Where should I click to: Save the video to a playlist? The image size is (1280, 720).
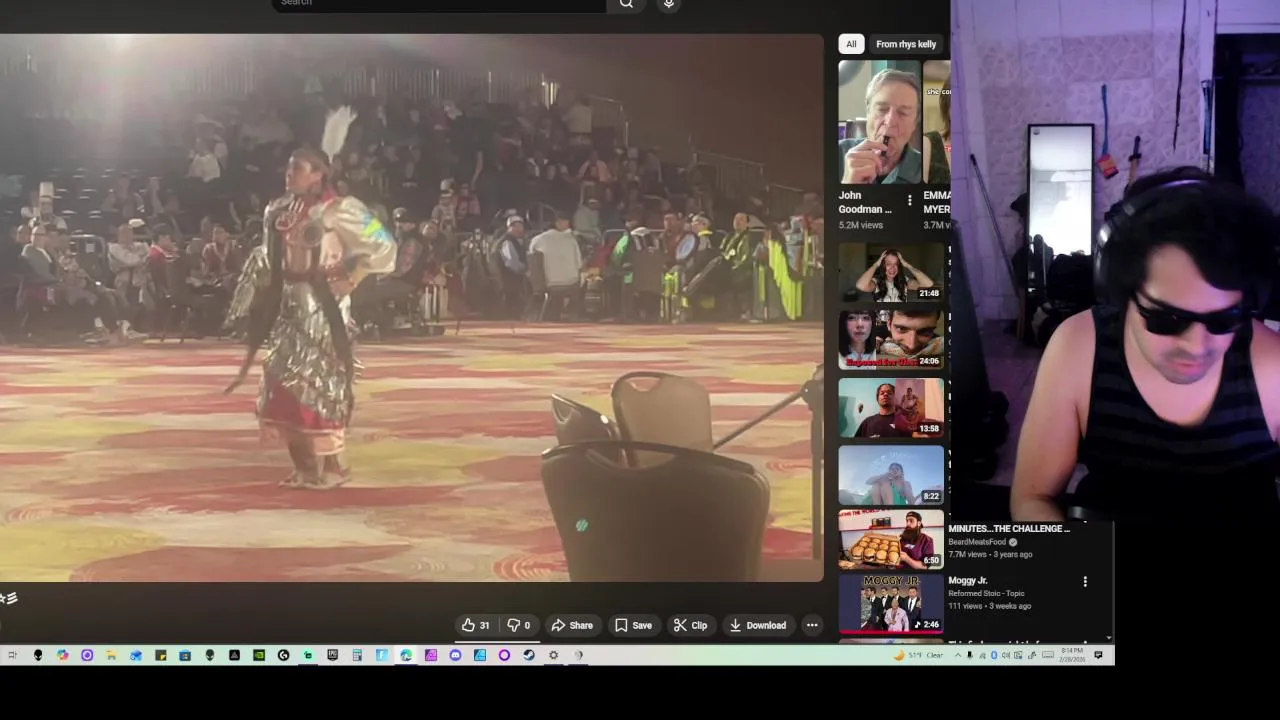tap(633, 625)
